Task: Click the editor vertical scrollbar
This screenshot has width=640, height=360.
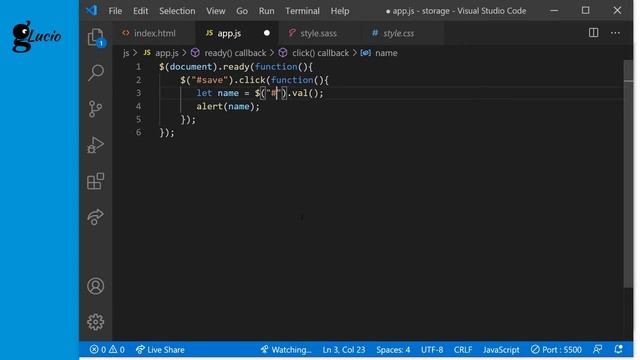Action: pos(628,174)
